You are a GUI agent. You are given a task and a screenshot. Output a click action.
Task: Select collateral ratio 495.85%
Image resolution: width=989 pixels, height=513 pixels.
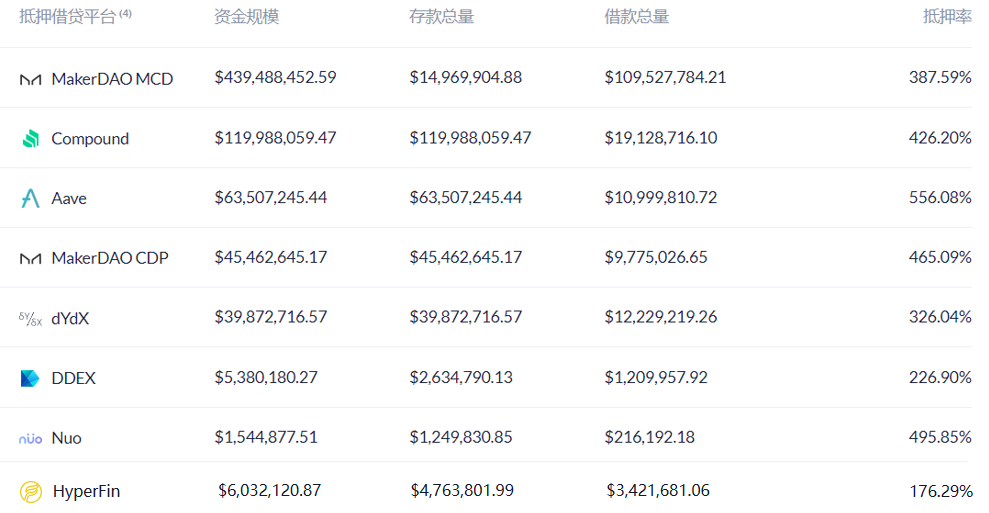(x=940, y=437)
